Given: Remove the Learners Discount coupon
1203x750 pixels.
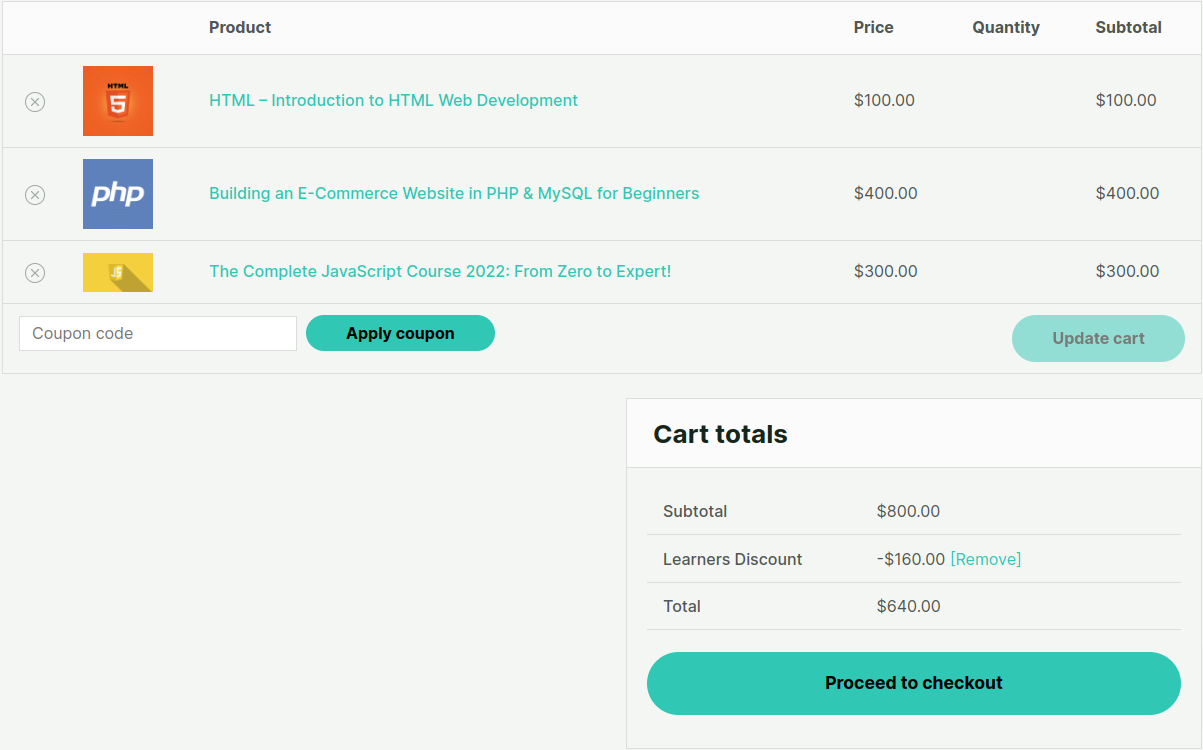Looking at the screenshot, I should coord(985,559).
